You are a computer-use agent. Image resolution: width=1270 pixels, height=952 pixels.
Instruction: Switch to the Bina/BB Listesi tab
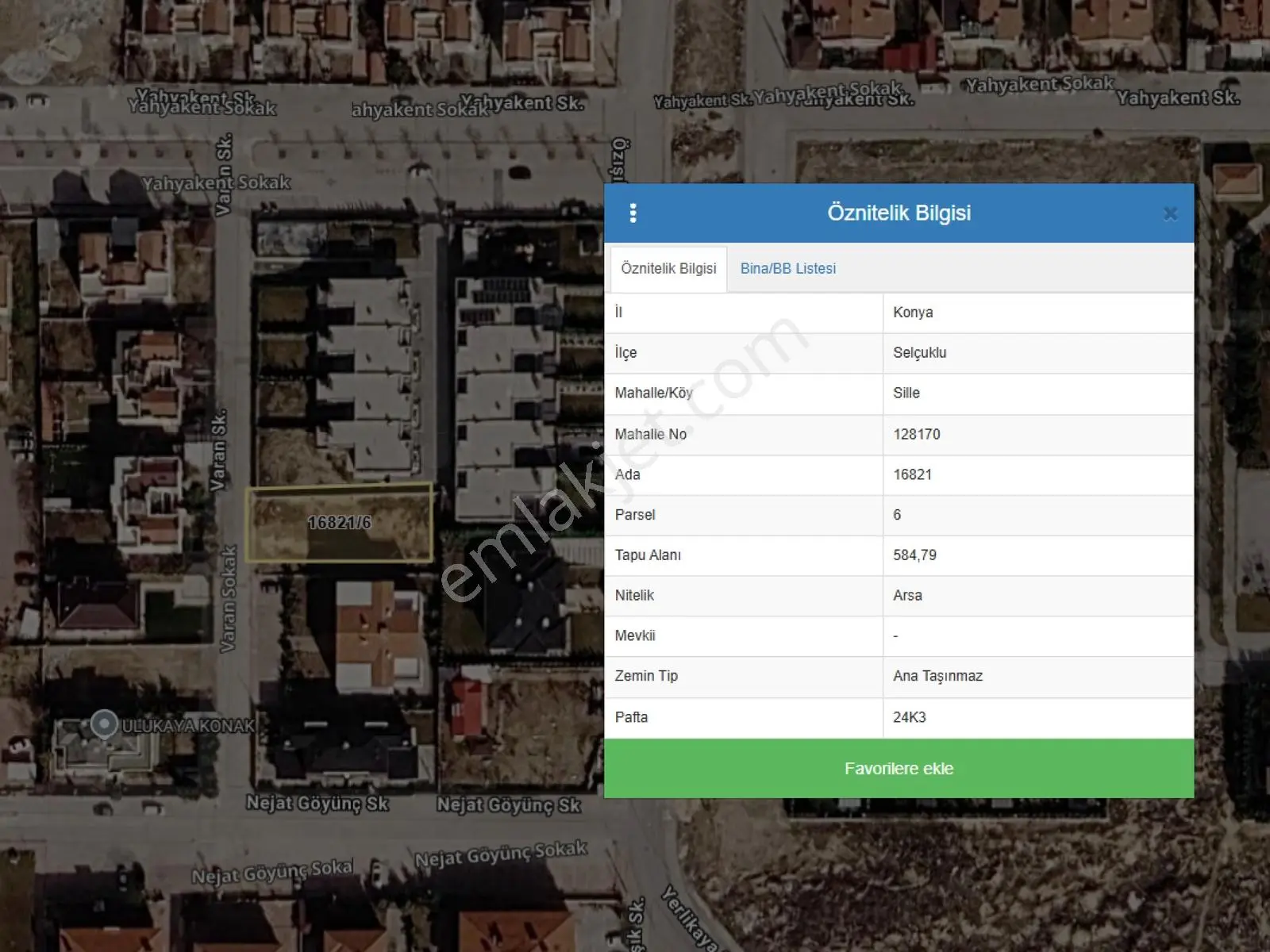click(x=788, y=268)
